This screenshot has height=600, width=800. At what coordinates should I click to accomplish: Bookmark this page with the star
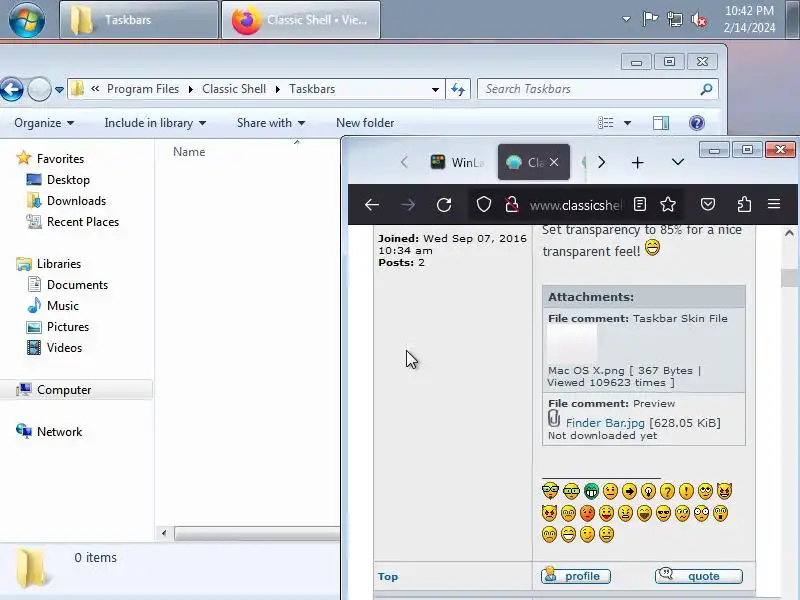tap(668, 205)
